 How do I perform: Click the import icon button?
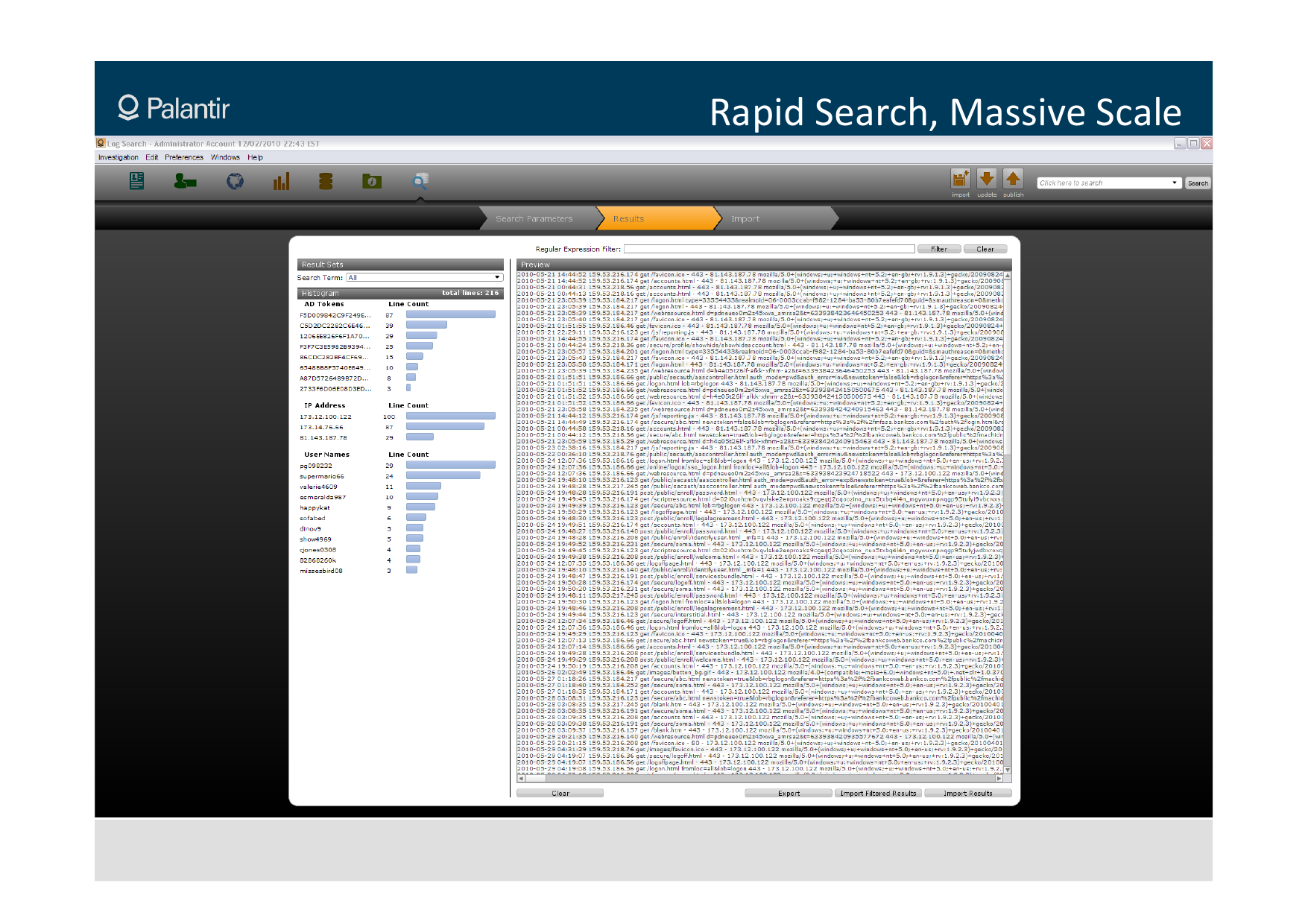click(x=960, y=179)
